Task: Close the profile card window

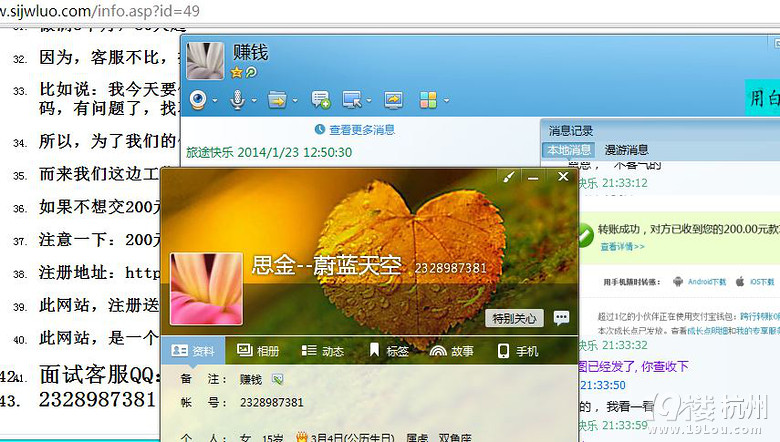Action: (x=563, y=177)
